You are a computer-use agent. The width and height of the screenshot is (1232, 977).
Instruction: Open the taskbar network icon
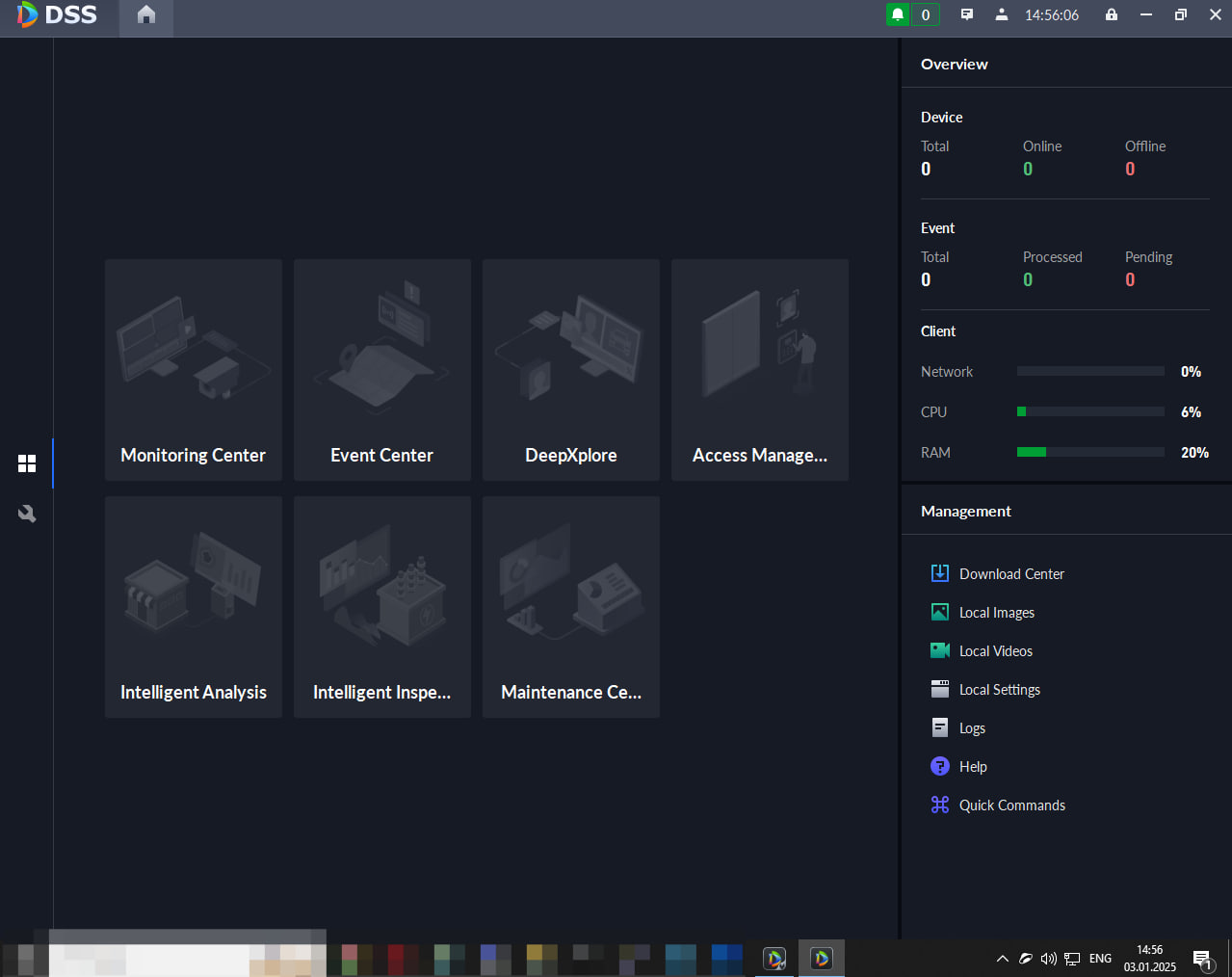[x=1072, y=959]
